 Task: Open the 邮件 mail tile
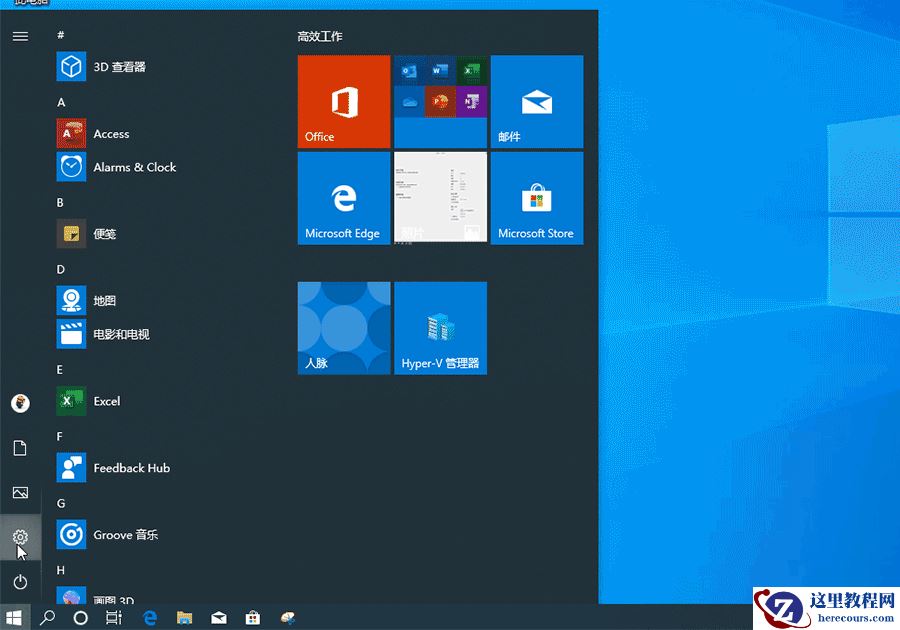point(537,102)
